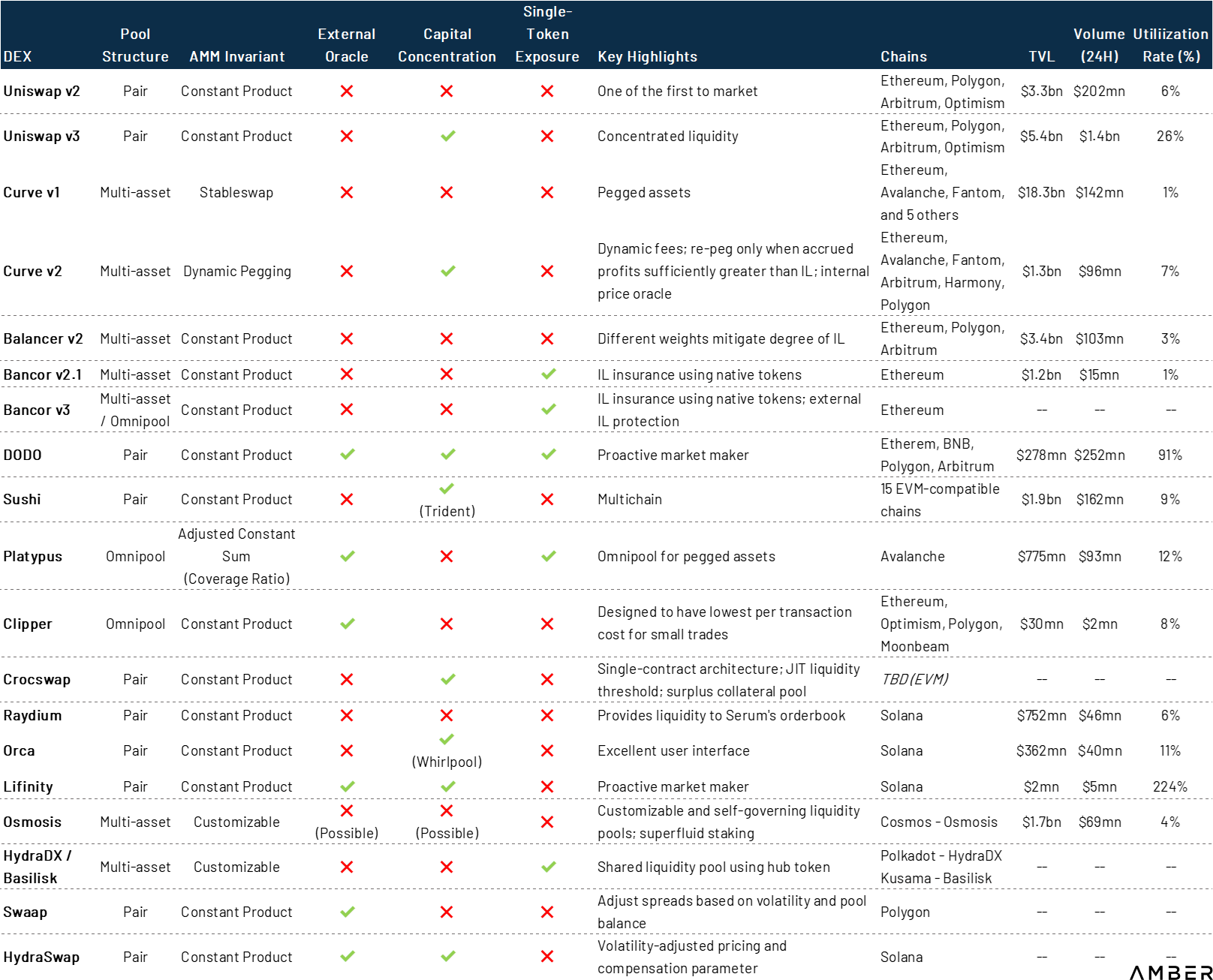Click Platypus's green External Oracle checkmark

pos(348,556)
